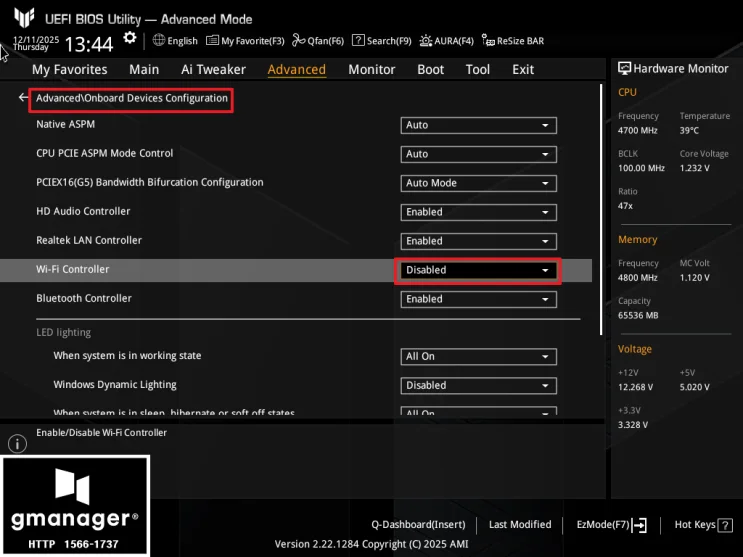Click My Favorite(F3) label
The height and width of the screenshot is (557, 743).
[x=253, y=41]
